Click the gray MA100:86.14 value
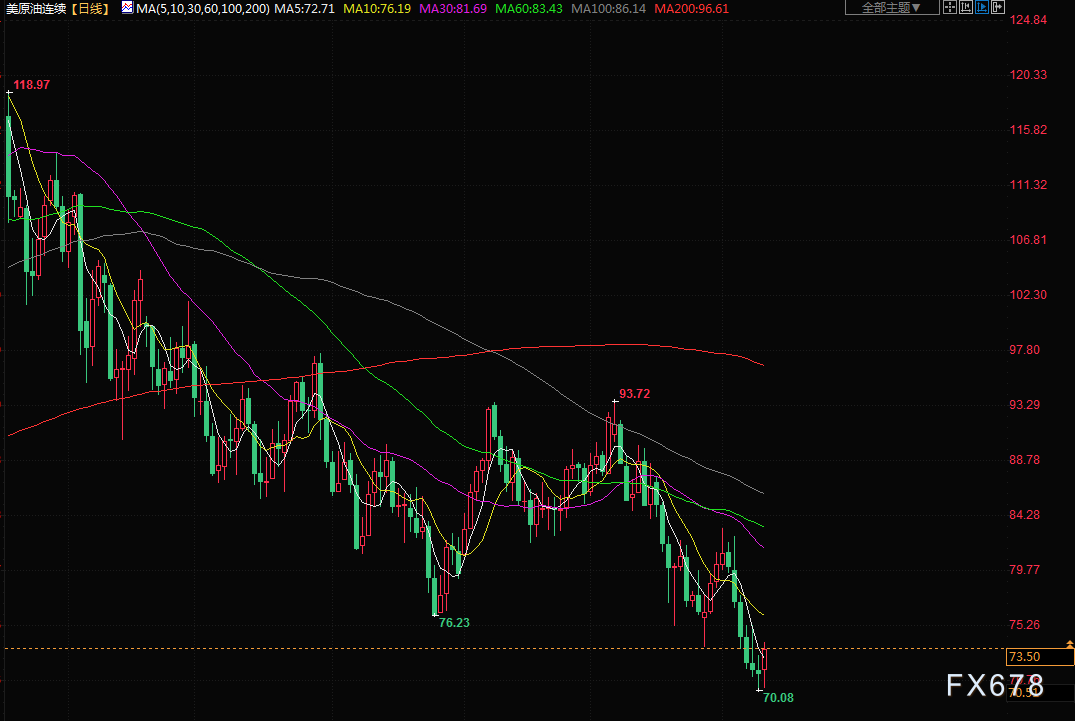Image resolution: width=1075 pixels, height=721 pixels. point(609,9)
